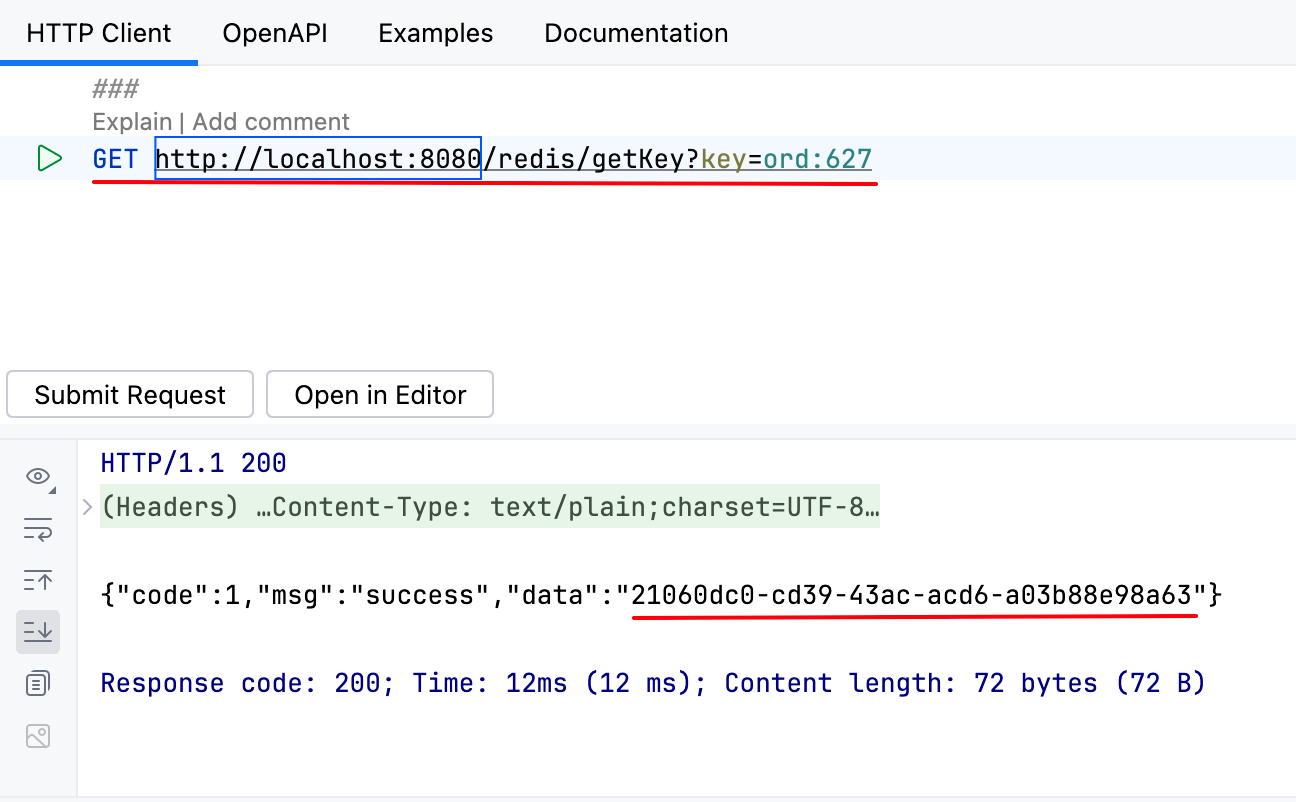The height and width of the screenshot is (802, 1296).
Task: Click the disabled image preview icon
Action: (38, 736)
